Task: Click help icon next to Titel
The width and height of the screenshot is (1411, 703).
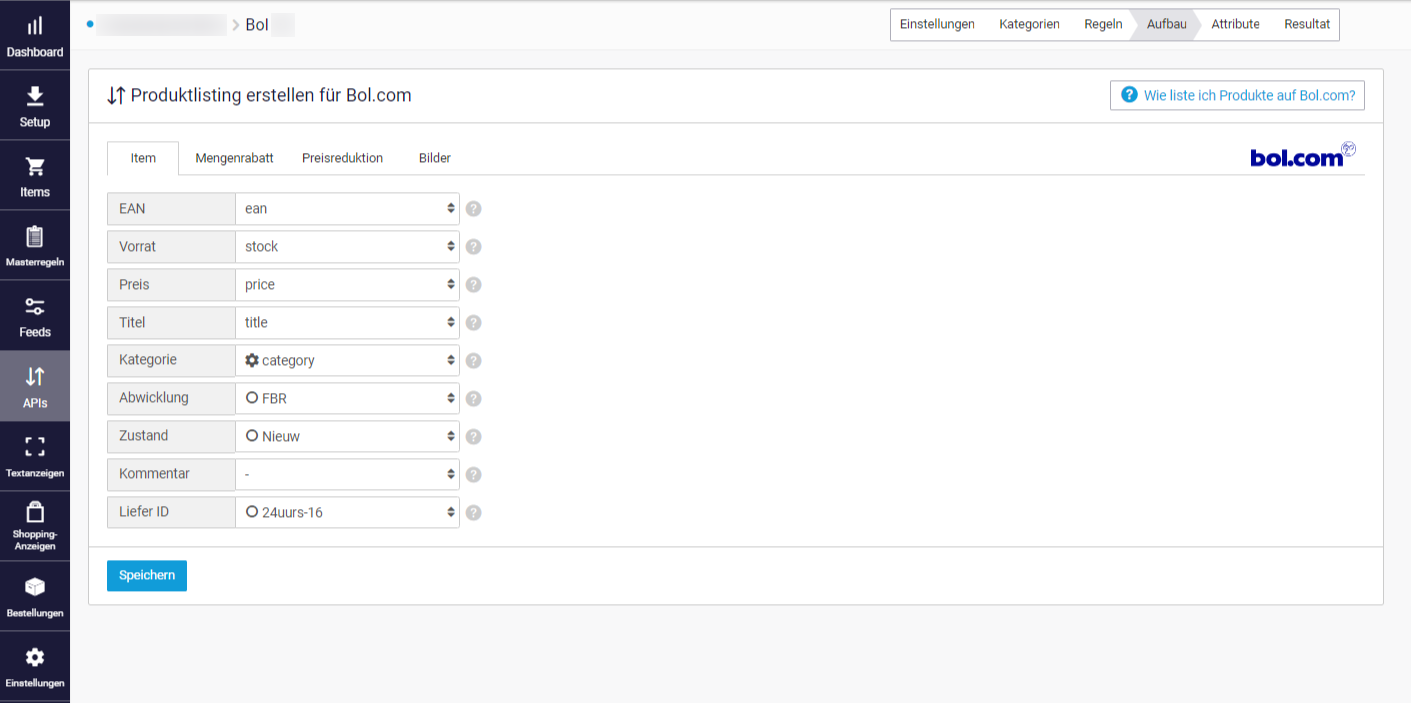Action: [x=474, y=323]
